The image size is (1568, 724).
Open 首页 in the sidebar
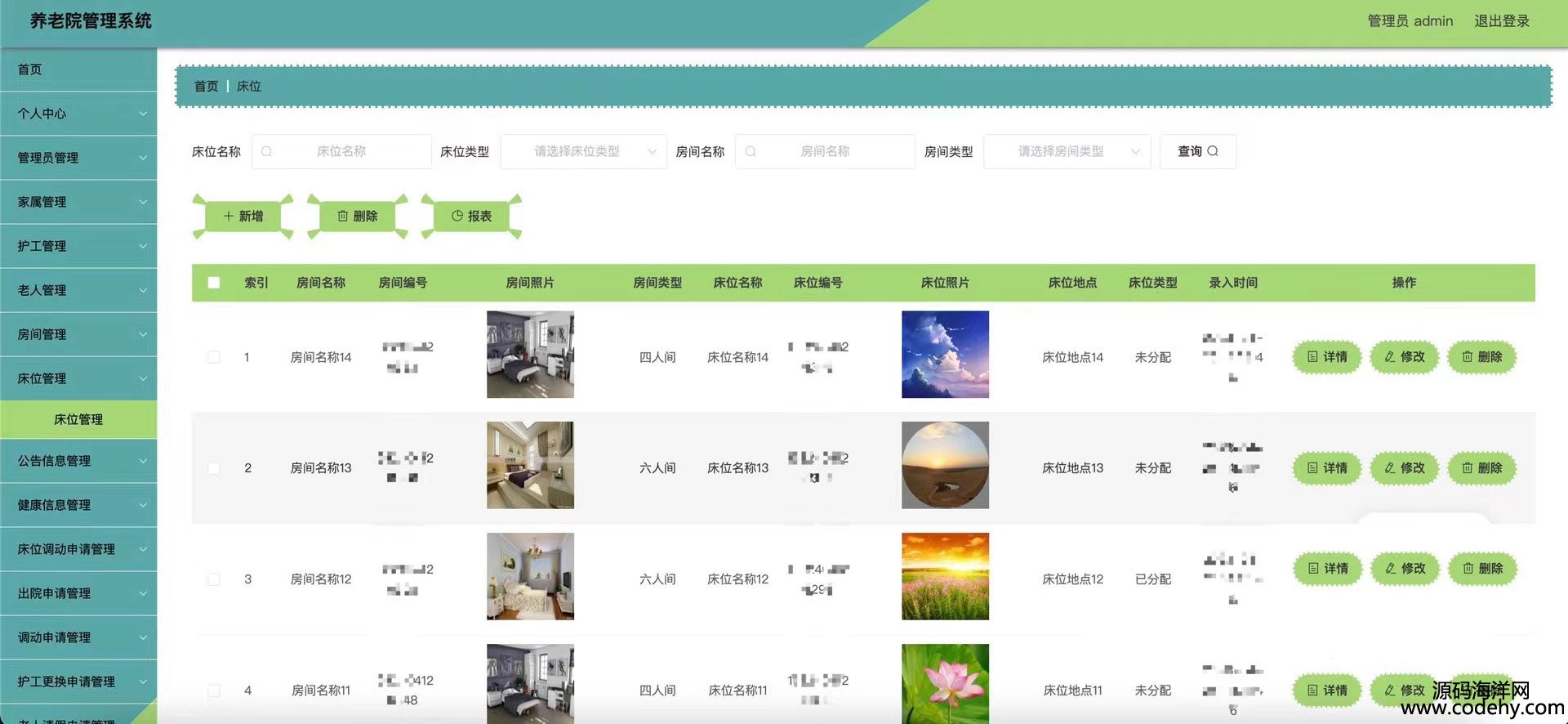78,69
